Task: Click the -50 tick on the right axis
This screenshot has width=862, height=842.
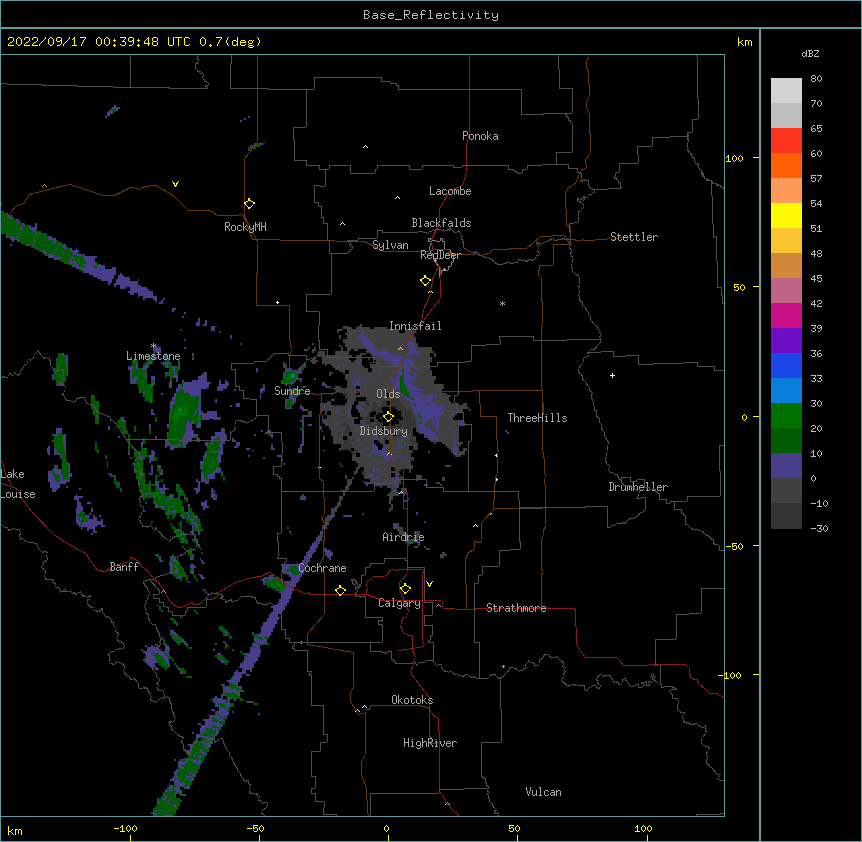Action: (x=734, y=546)
